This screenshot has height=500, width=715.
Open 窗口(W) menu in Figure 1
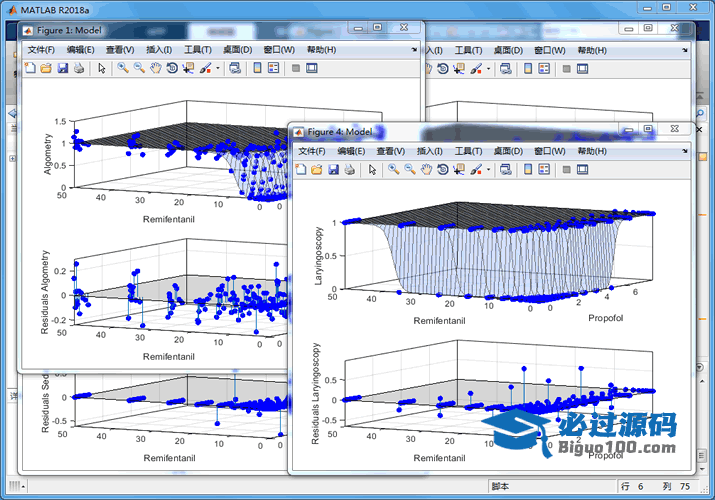coord(279,50)
